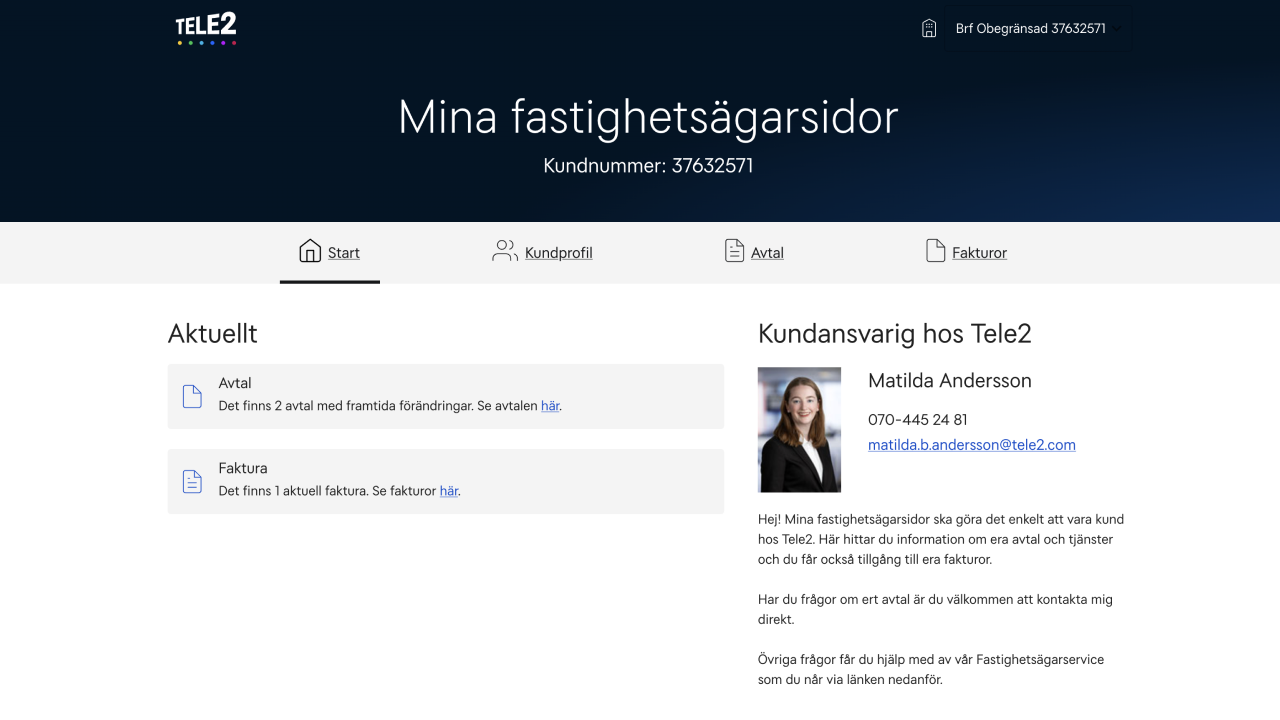Click the email matilda.b.andersson@tele2.com
The height and width of the screenshot is (720, 1280).
972,445
